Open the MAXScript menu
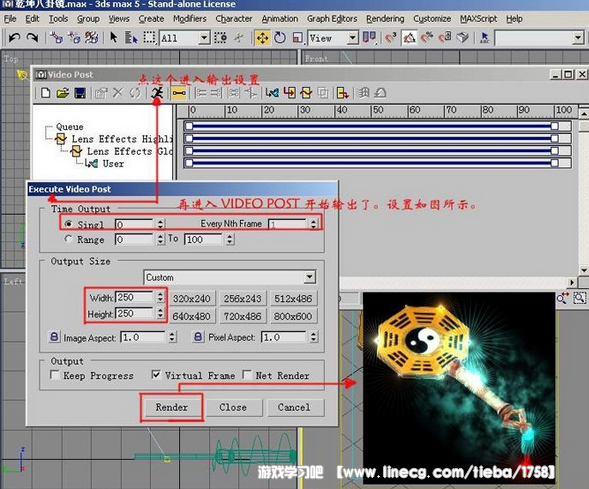The width and height of the screenshot is (589, 489). point(479,19)
